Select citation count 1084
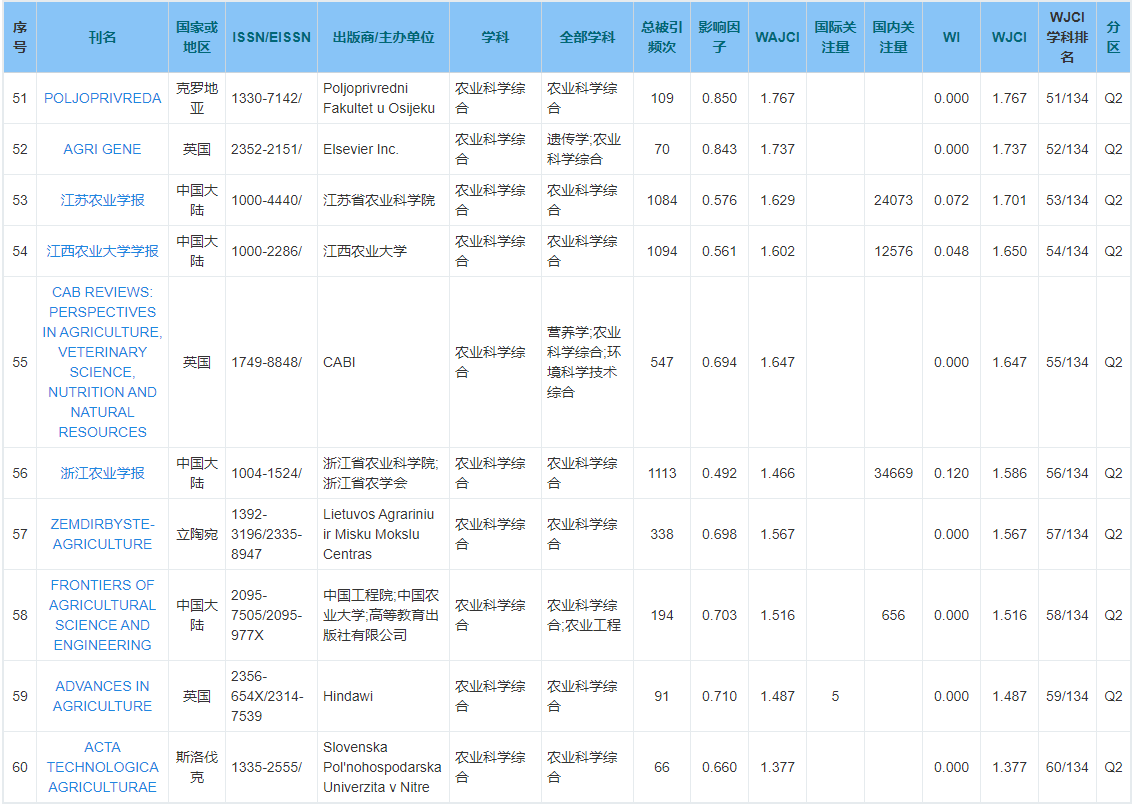The width and height of the screenshot is (1134, 806). click(x=662, y=200)
